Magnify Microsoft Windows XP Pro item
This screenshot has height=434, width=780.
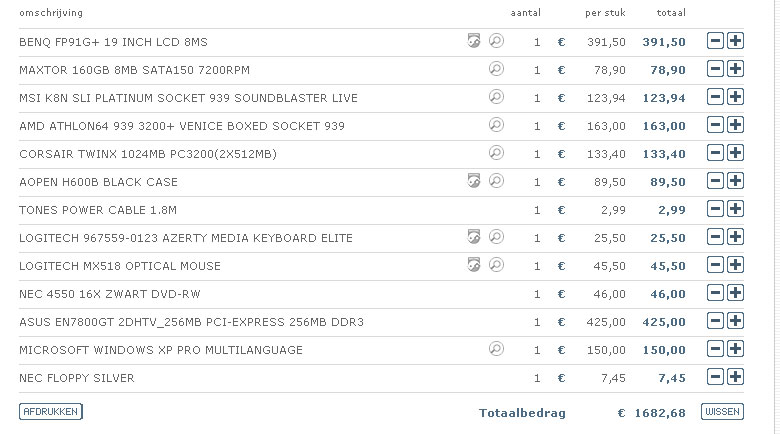pos(496,349)
